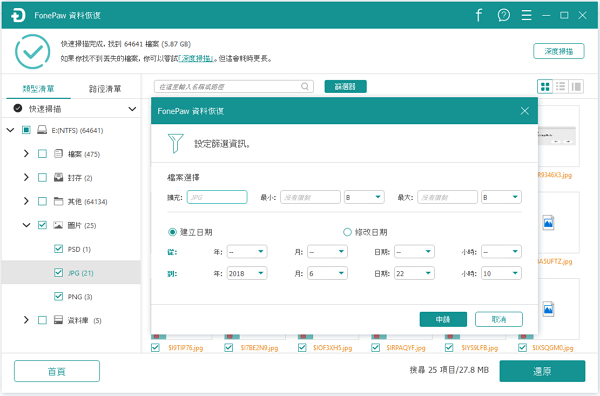This screenshot has height=396, width=600.
Task: Click the funnel filter icon in dialog
Action: click(176, 143)
